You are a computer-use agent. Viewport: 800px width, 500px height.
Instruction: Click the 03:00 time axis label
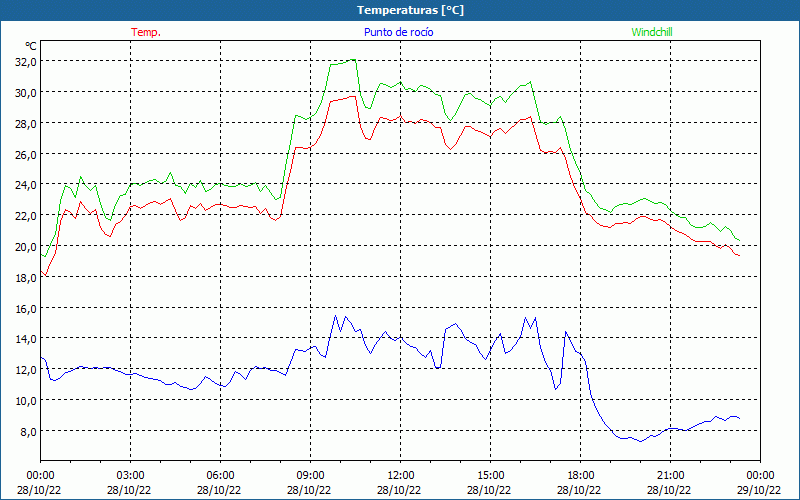point(130,476)
